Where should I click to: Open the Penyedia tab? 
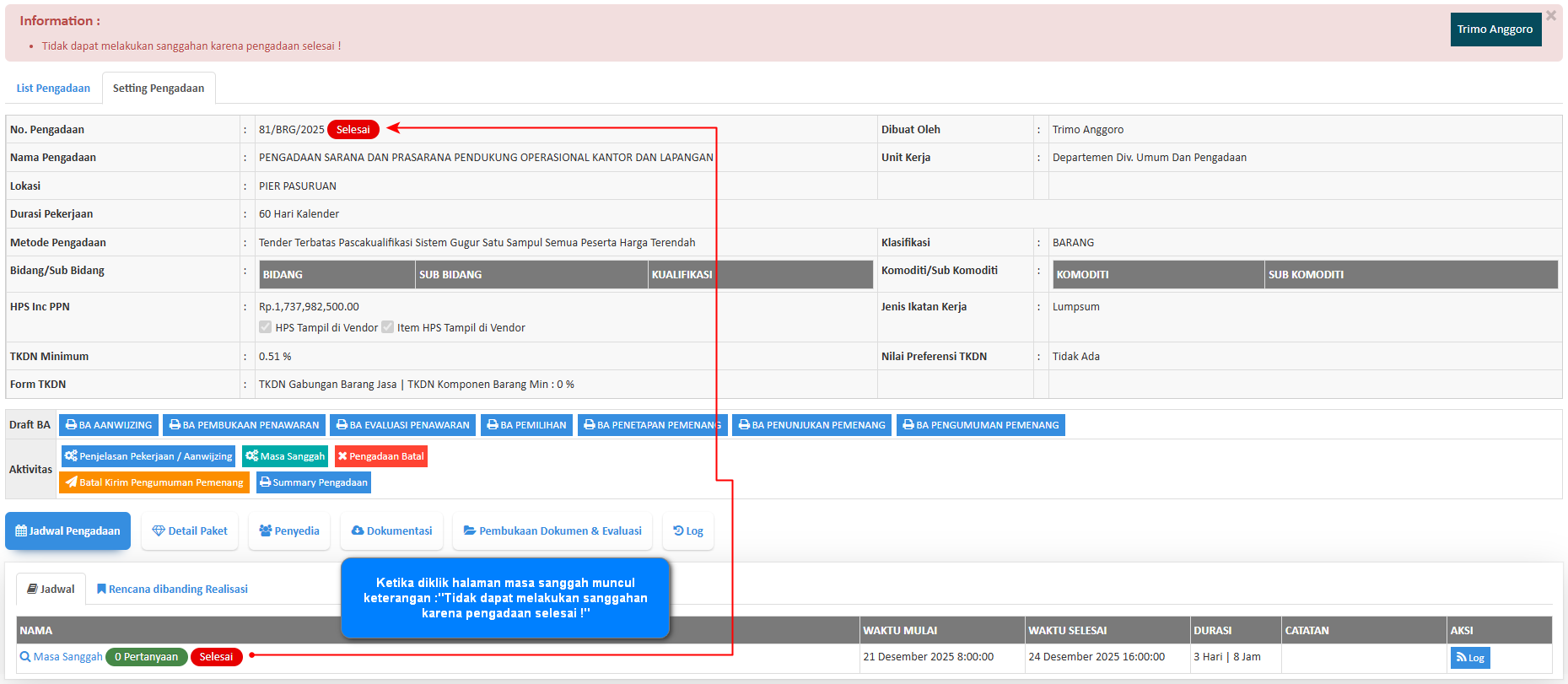click(x=289, y=531)
